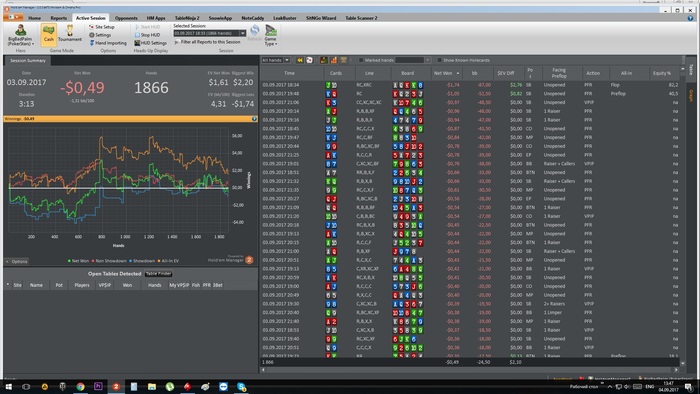Open the BigBadPalm hero selector
The height and width of the screenshot is (394, 700).
click(x=21, y=35)
